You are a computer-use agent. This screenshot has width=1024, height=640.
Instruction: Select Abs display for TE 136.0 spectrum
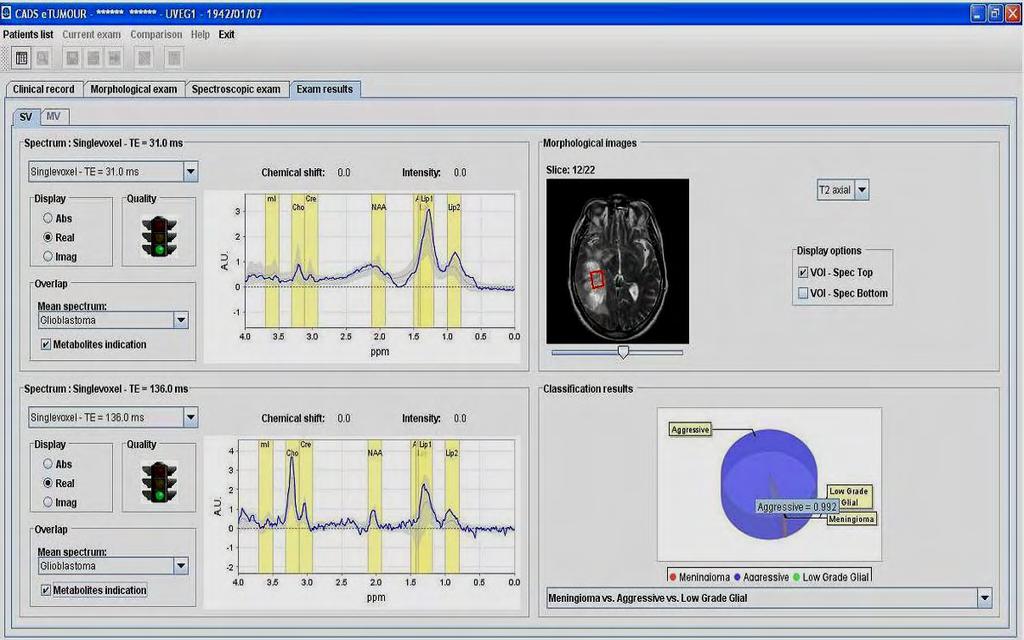pyautogui.click(x=48, y=464)
